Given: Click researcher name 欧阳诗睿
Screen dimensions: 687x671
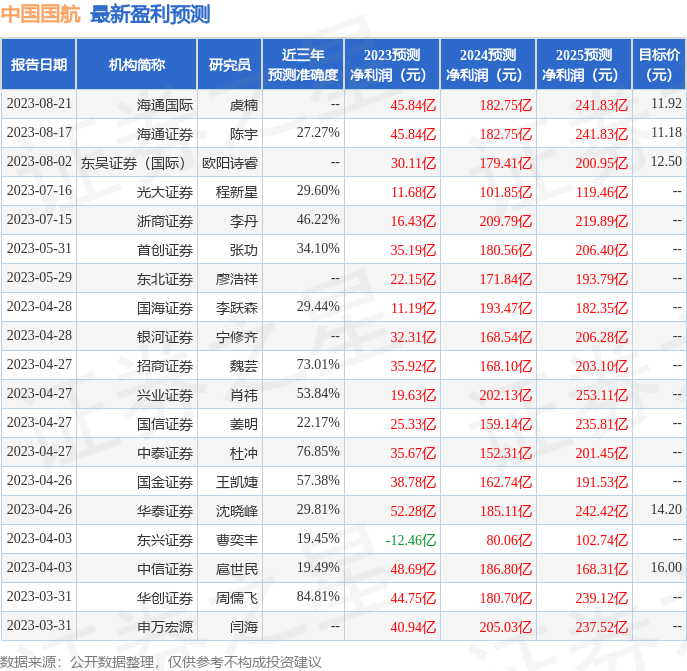Looking at the screenshot, I should coord(230,163).
